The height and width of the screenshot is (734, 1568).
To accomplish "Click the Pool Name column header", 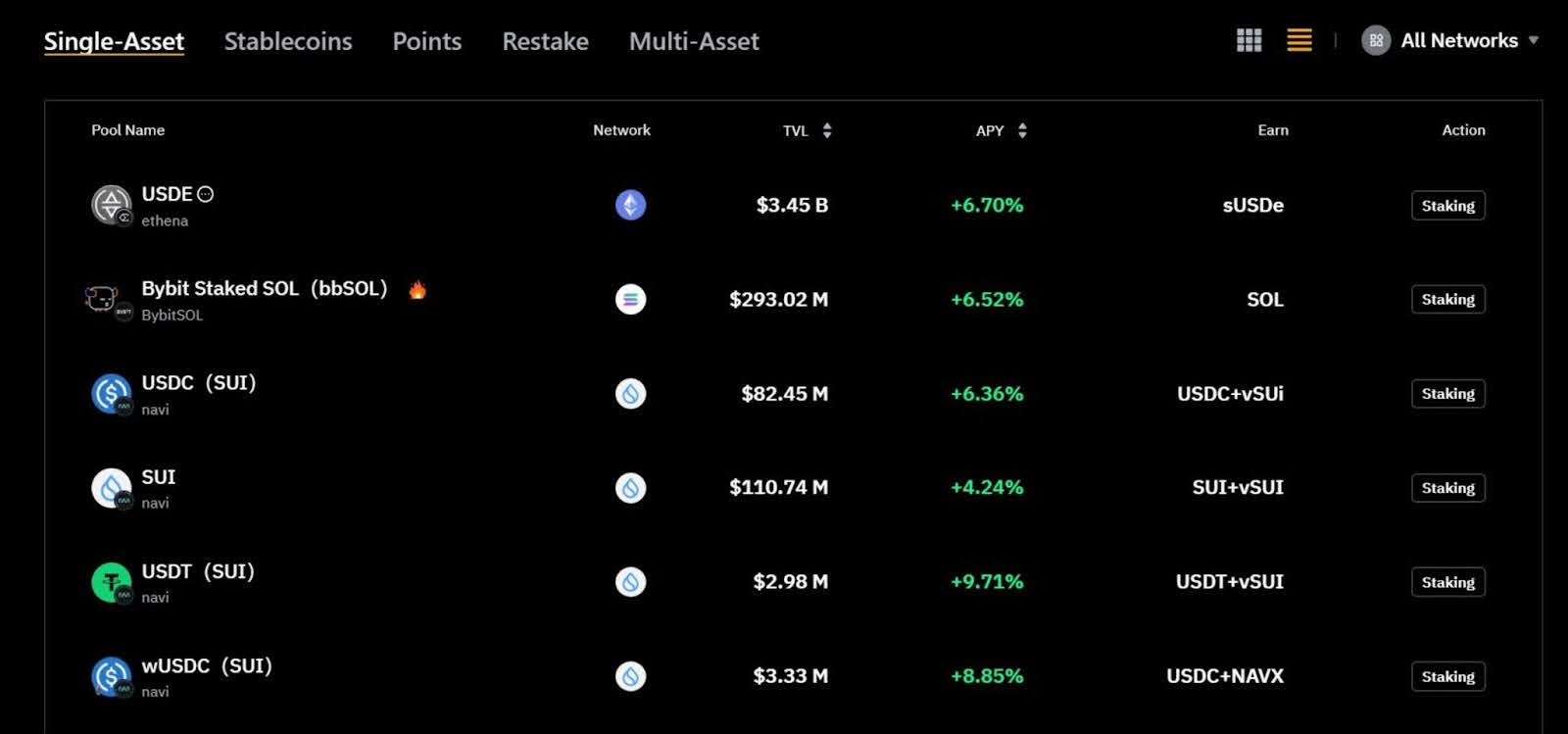I will coord(128,130).
